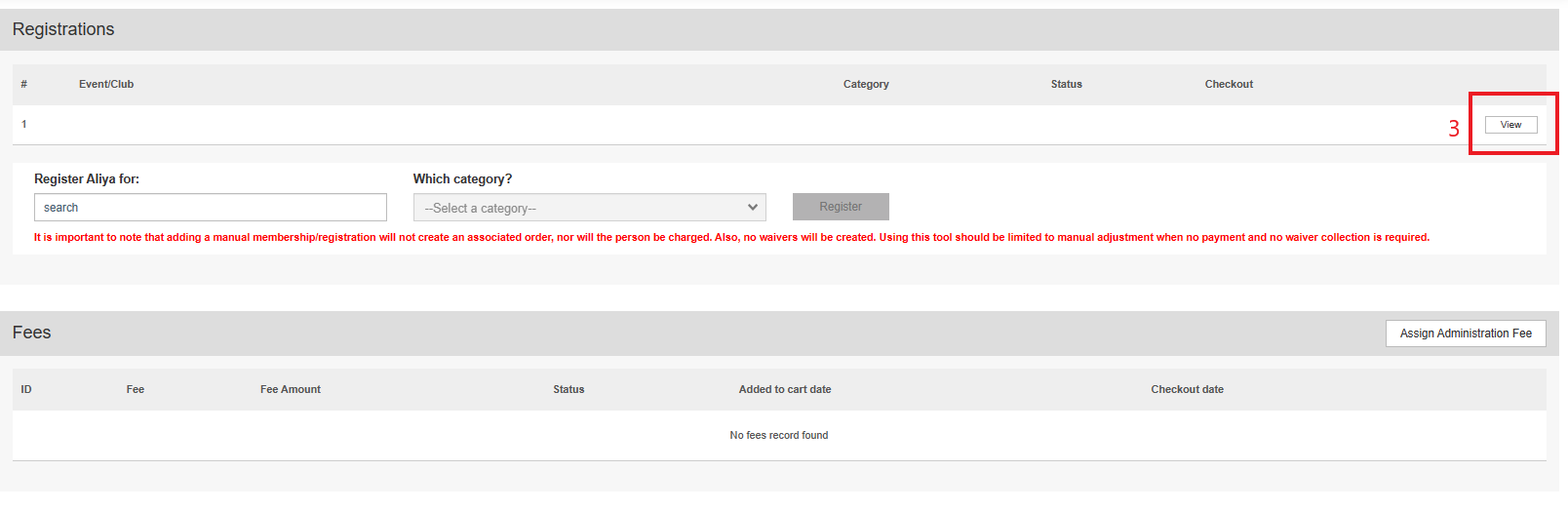Click the Register Aliya search field

(x=210, y=208)
